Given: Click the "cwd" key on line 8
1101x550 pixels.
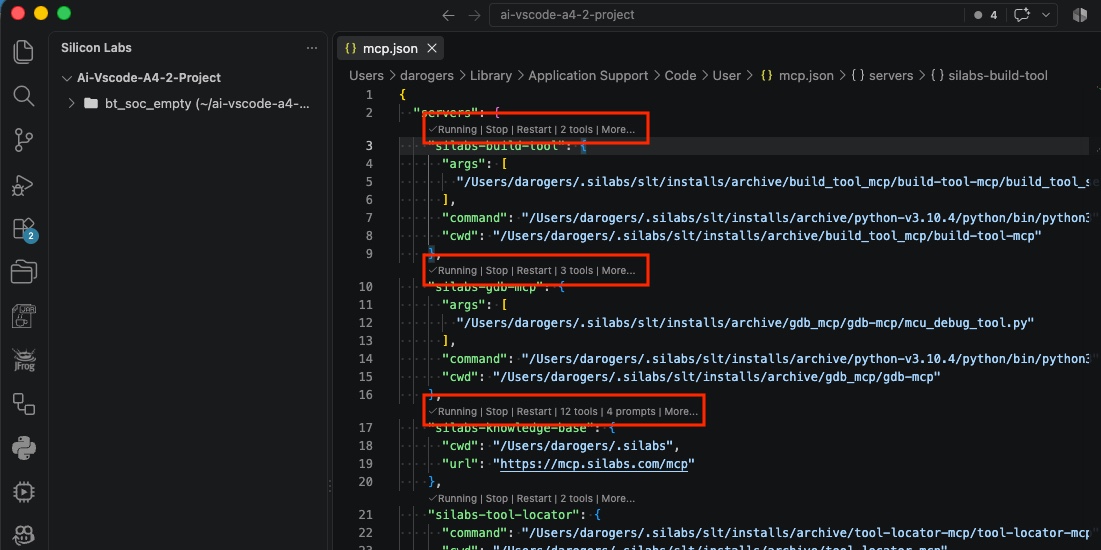Looking at the screenshot, I should point(460,235).
